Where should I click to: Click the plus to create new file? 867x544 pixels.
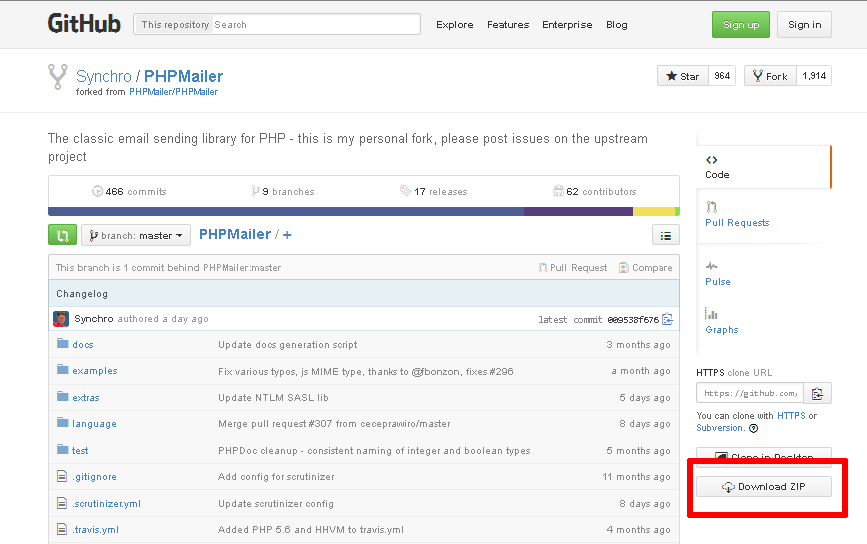(x=287, y=235)
